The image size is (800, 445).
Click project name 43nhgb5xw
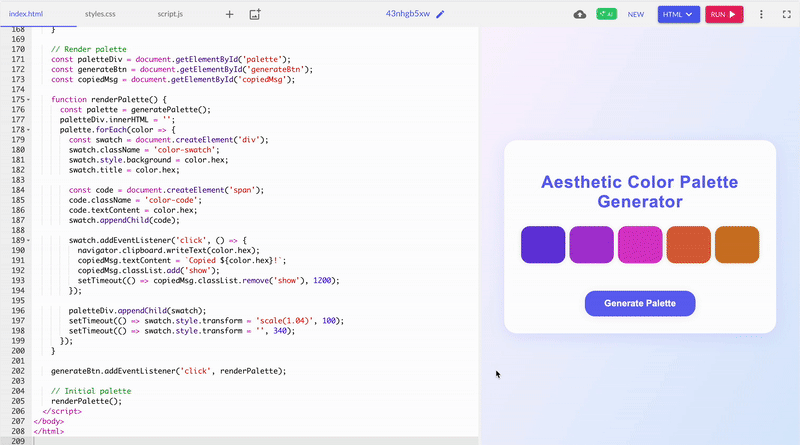click(408, 14)
